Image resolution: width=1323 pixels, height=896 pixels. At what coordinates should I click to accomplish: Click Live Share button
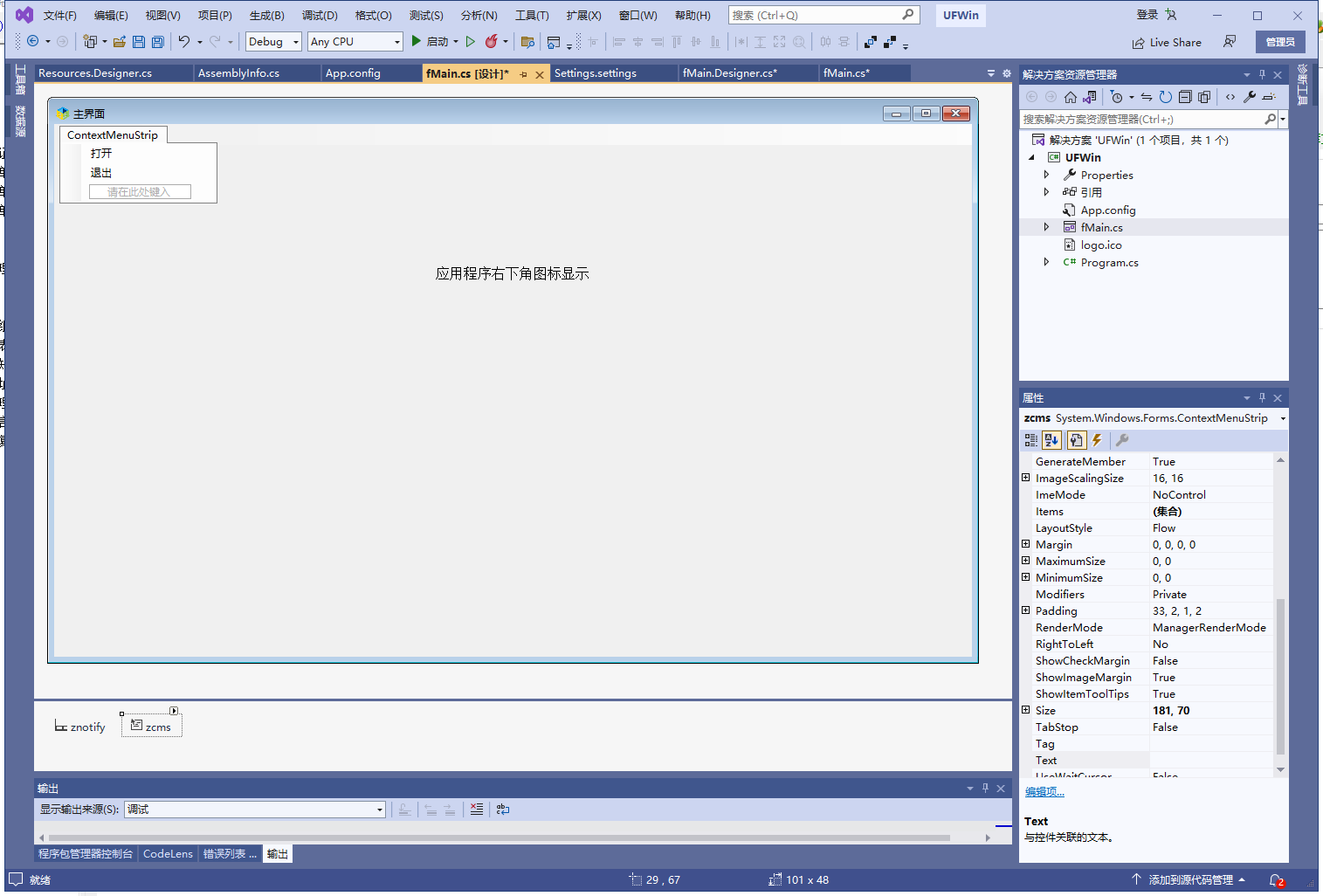[1167, 42]
